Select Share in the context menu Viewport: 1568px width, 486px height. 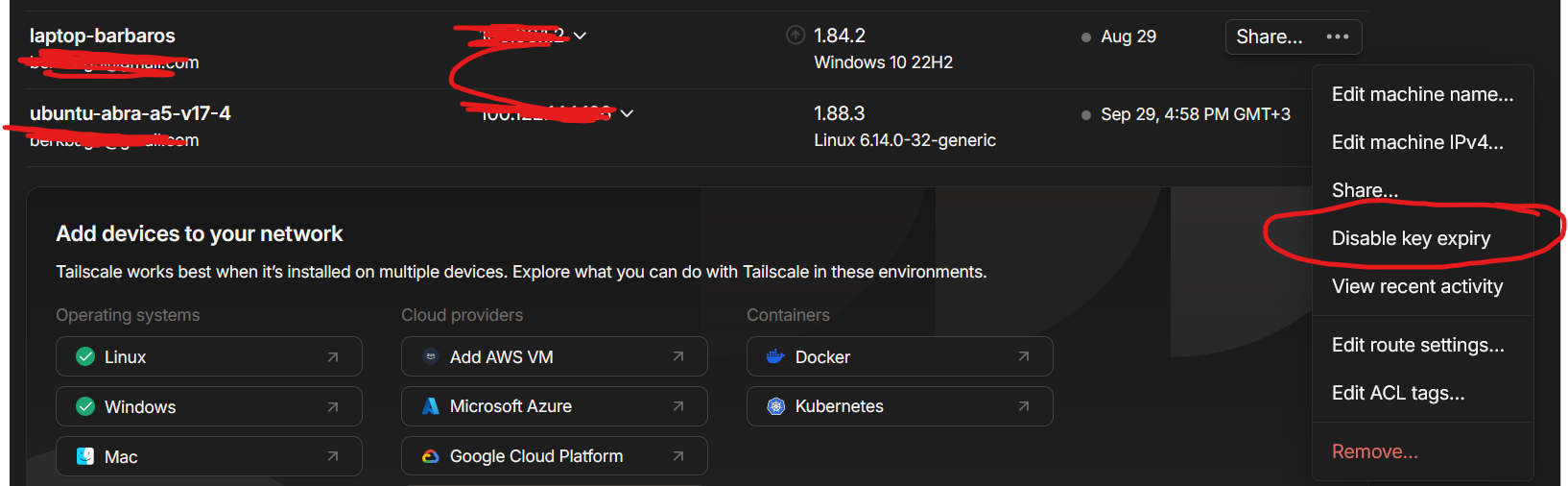click(x=1422, y=190)
